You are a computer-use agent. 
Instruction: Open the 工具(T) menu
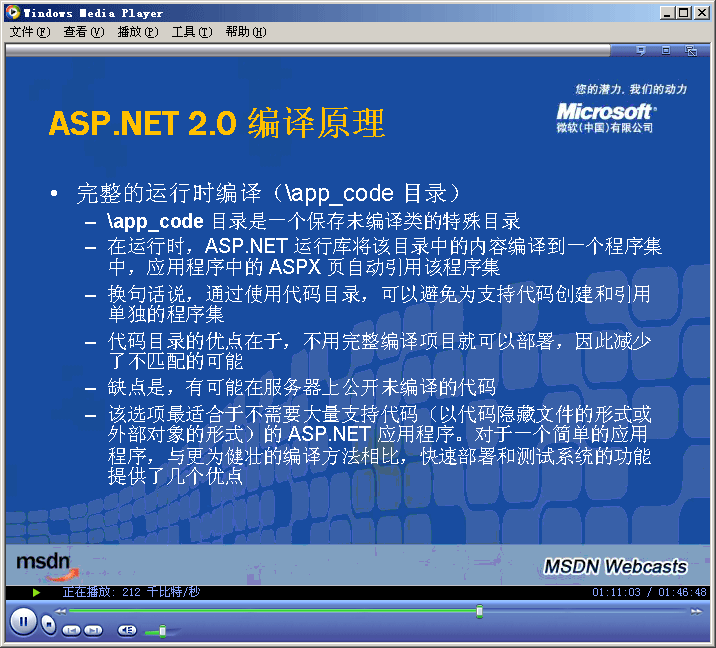click(x=192, y=32)
